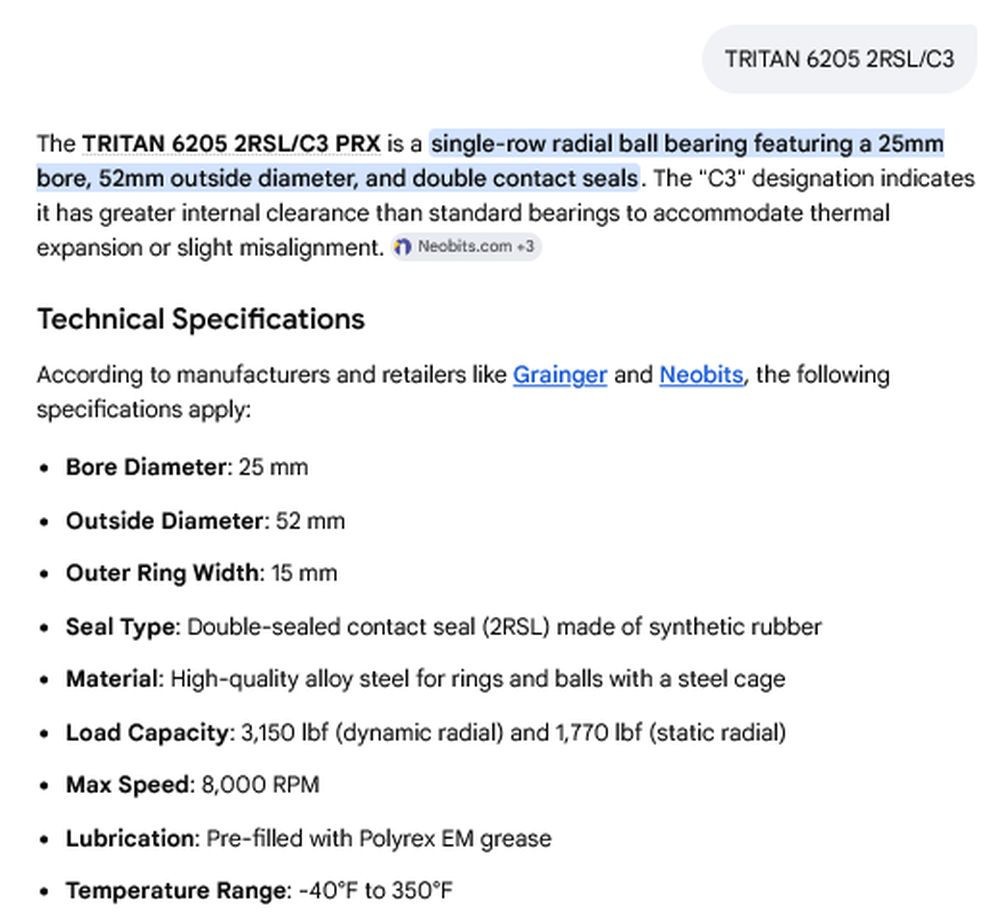Open the Neobits retailer link
Viewport: 1000px width, 921px height.
[701, 375]
